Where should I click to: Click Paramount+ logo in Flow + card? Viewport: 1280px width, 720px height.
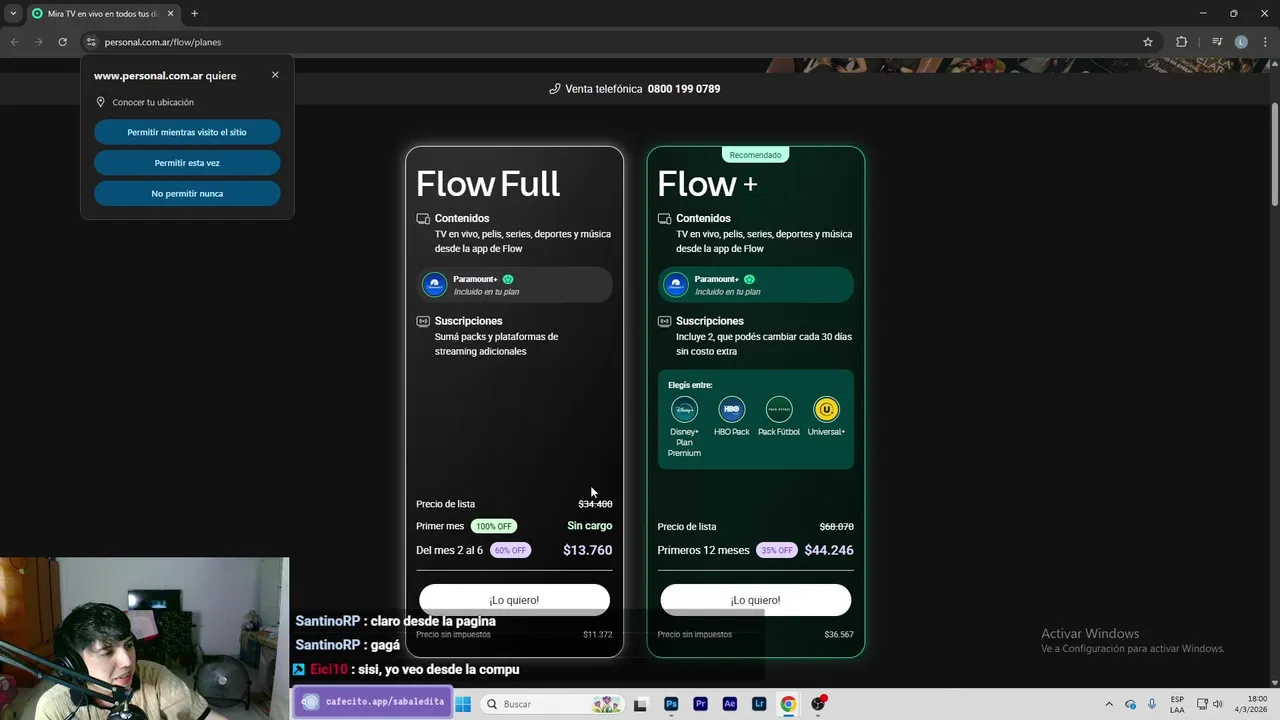676,285
